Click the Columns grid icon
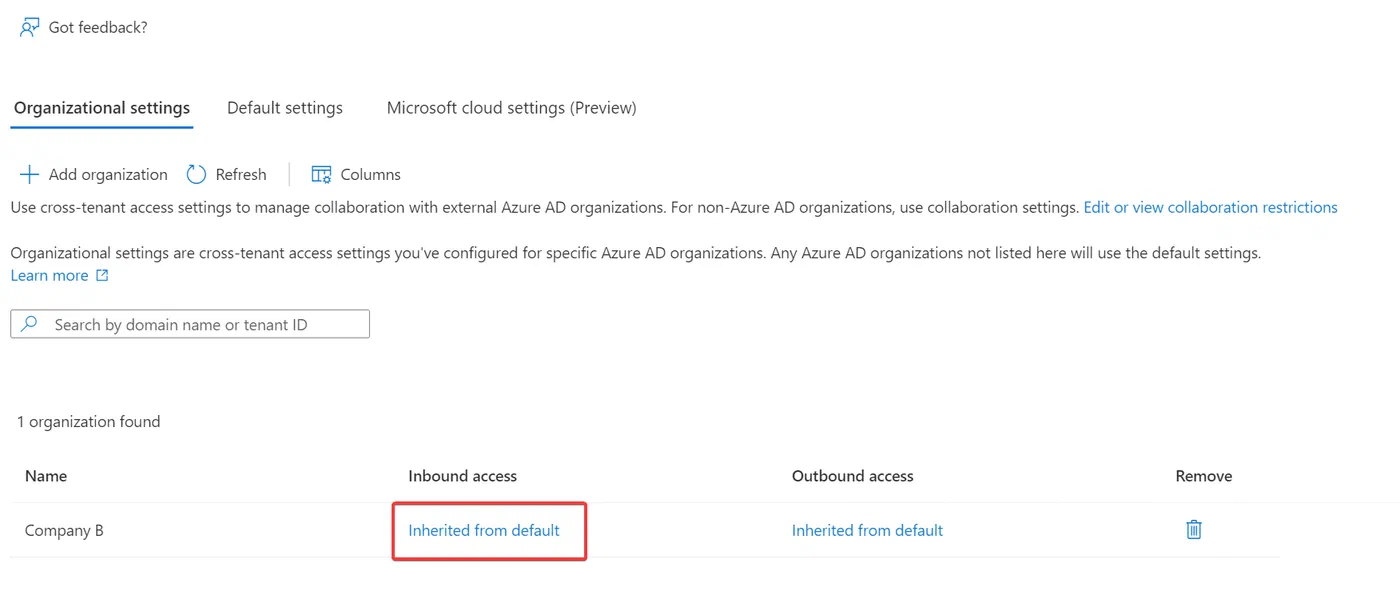Viewport: 1400px width, 611px height. (x=321, y=174)
